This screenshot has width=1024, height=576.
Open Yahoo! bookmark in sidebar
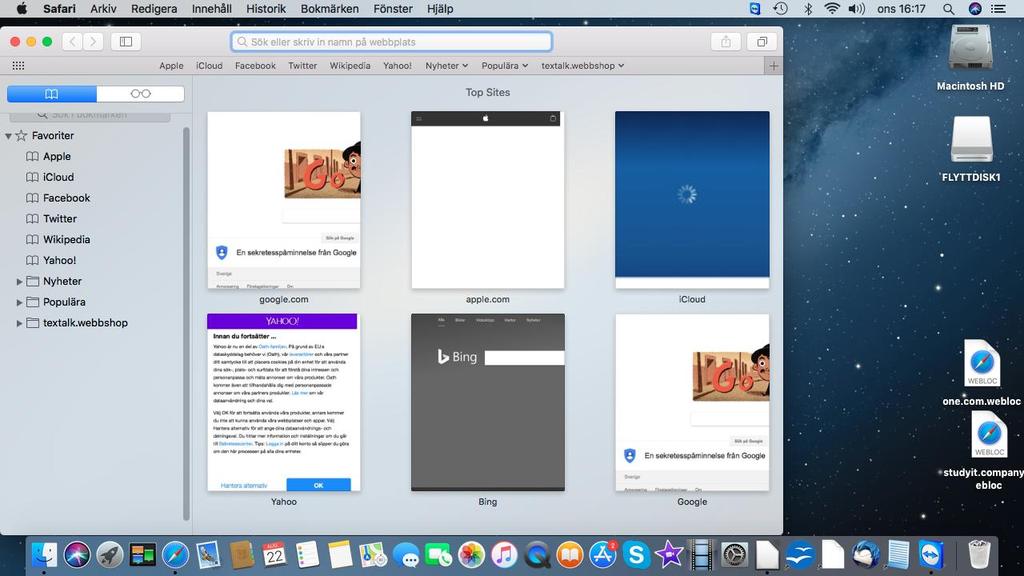[59, 261]
